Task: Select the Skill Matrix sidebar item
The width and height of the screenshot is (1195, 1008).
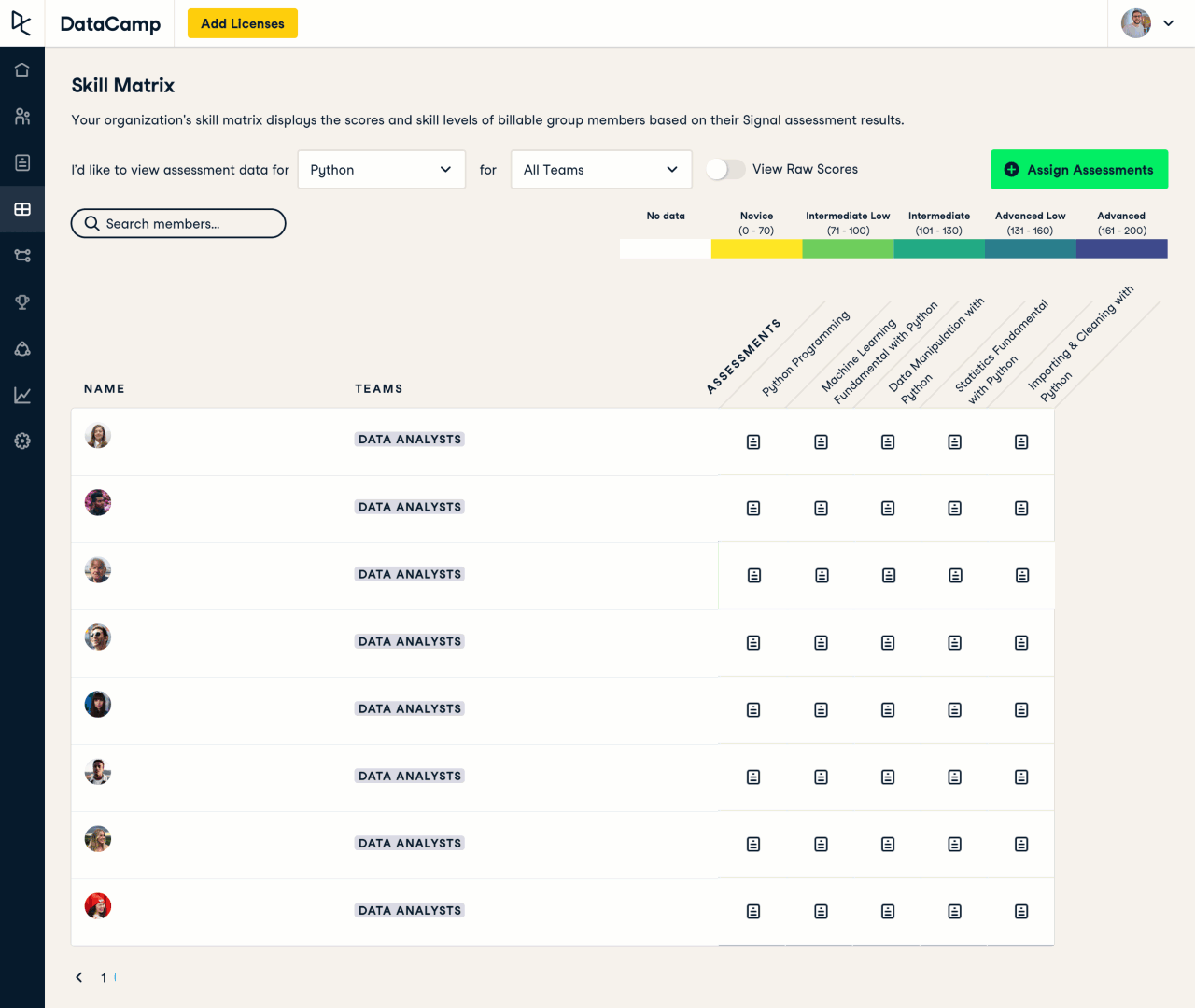Action: coord(22,209)
